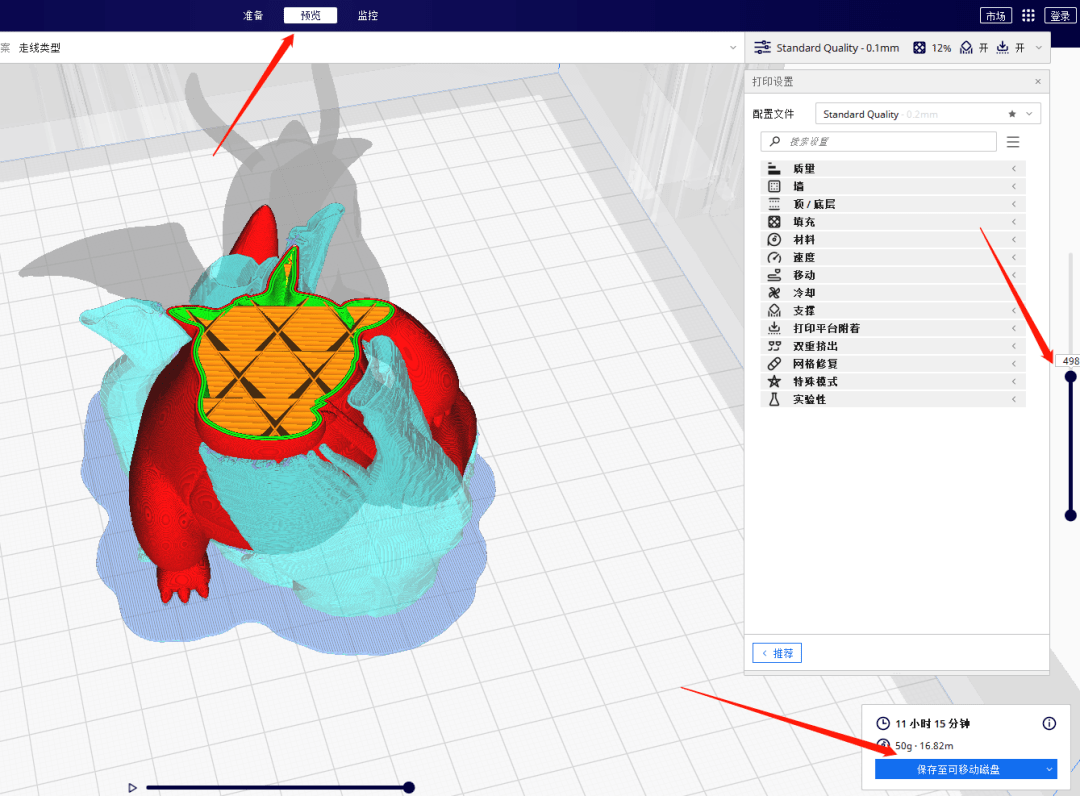Click the 推荐 recommended button
1080x796 pixels.
coord(777,653)
